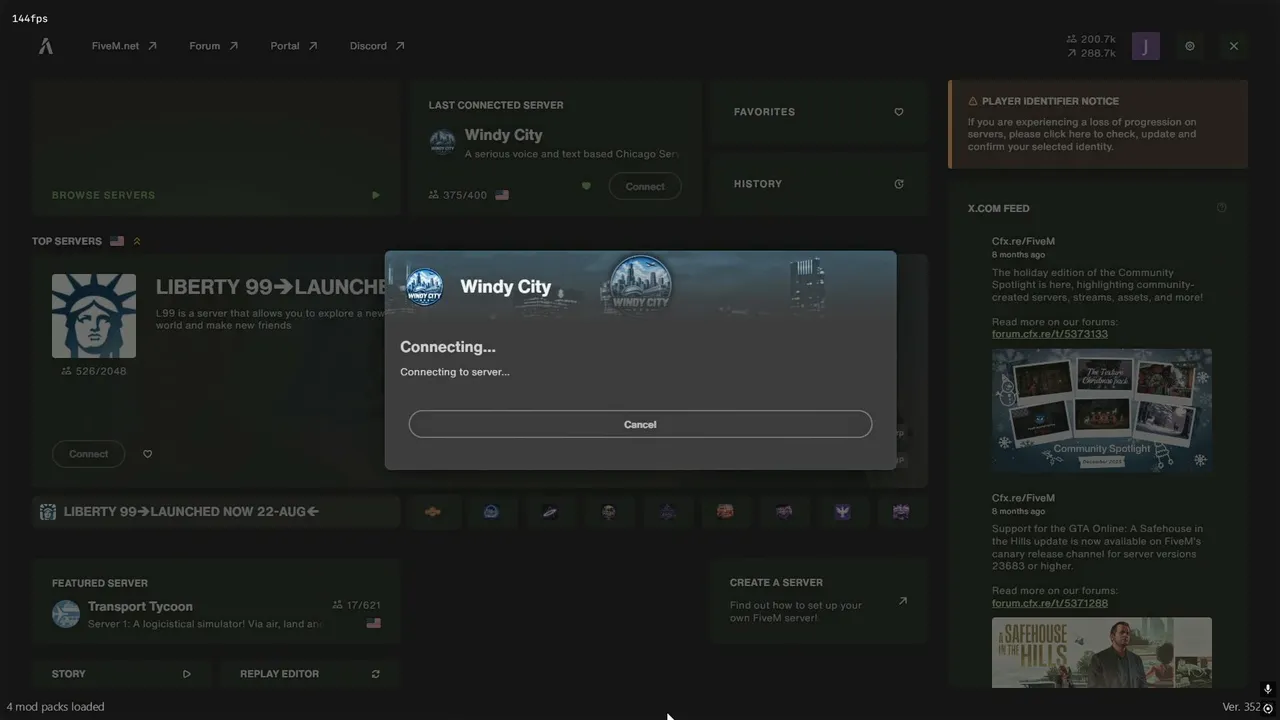Open the History list
This screenshot has width=1280, height=720.
[819, 184]
